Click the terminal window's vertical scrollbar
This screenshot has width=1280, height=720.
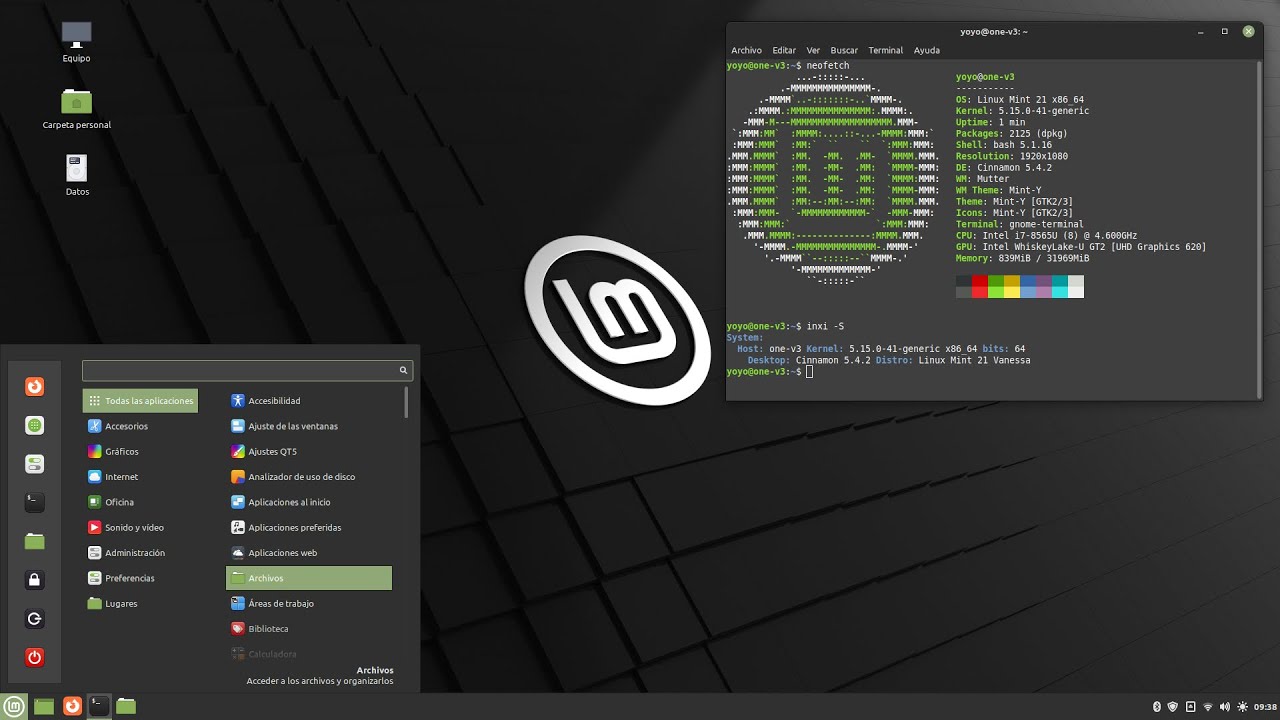pyautogui.click(x=1258, y=228)
